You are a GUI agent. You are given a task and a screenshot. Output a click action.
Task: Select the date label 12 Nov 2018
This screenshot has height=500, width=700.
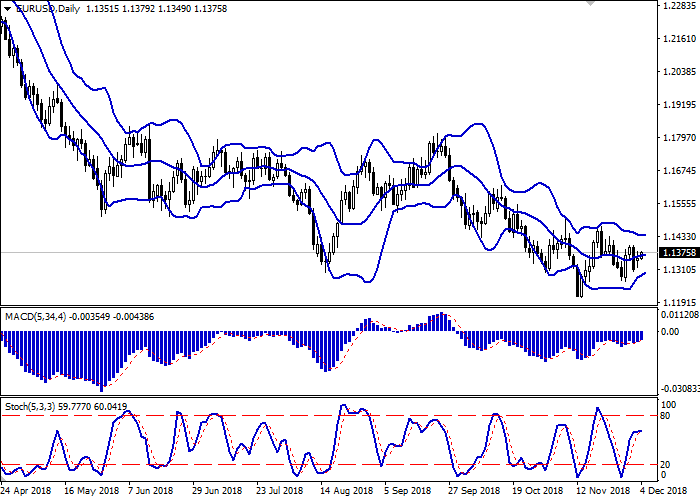603,491
